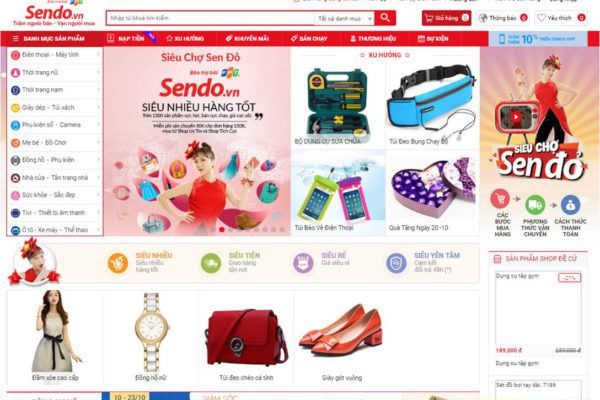The height and width of the screenshot is (400, 600).
Task: Open the Giỏ hàng shopping cart
Action: tap(446, 18)
